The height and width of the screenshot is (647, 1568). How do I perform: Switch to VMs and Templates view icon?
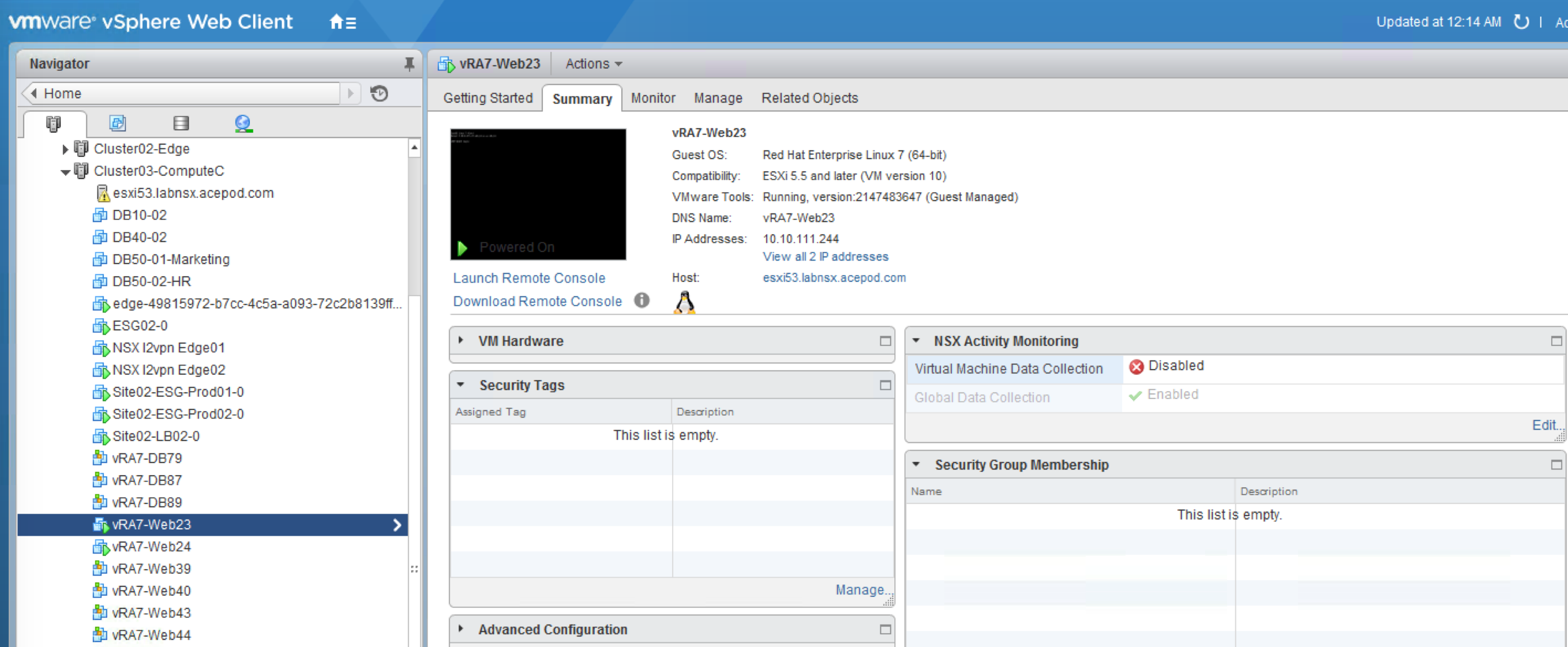click(x=118, y=123)
